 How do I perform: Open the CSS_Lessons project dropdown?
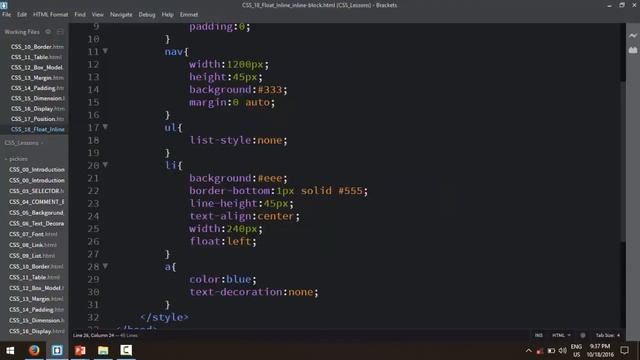coord(24,143)
